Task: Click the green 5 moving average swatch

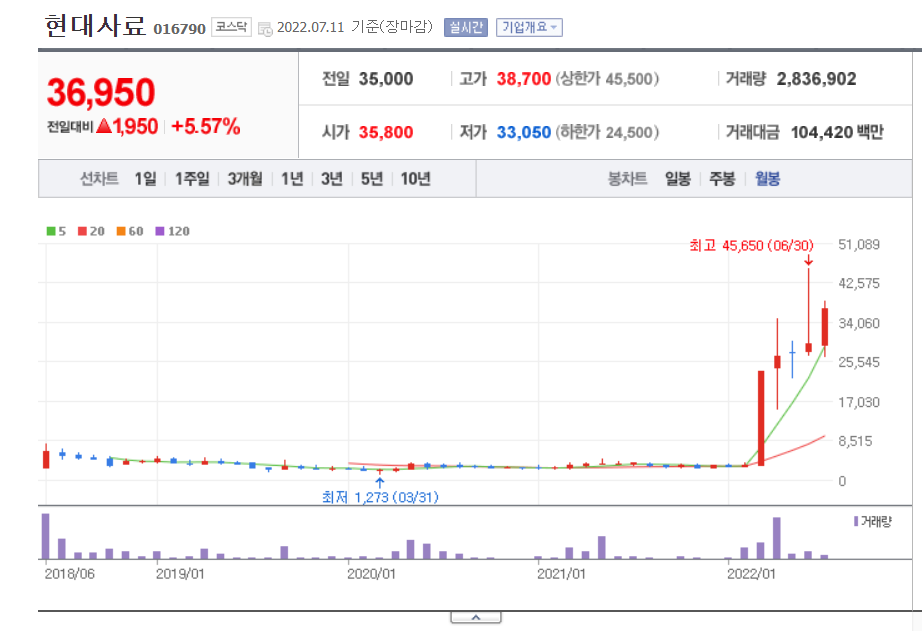Action: 51,231
